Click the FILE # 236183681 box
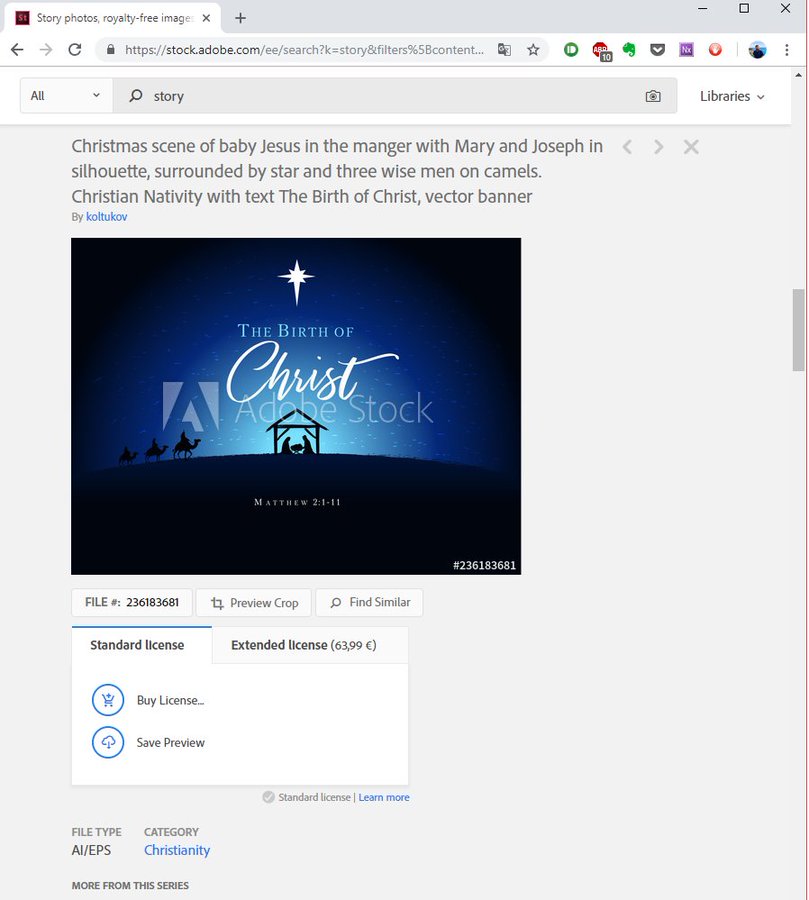The height and width of the screenshot is (900, 809). point(132,603)
